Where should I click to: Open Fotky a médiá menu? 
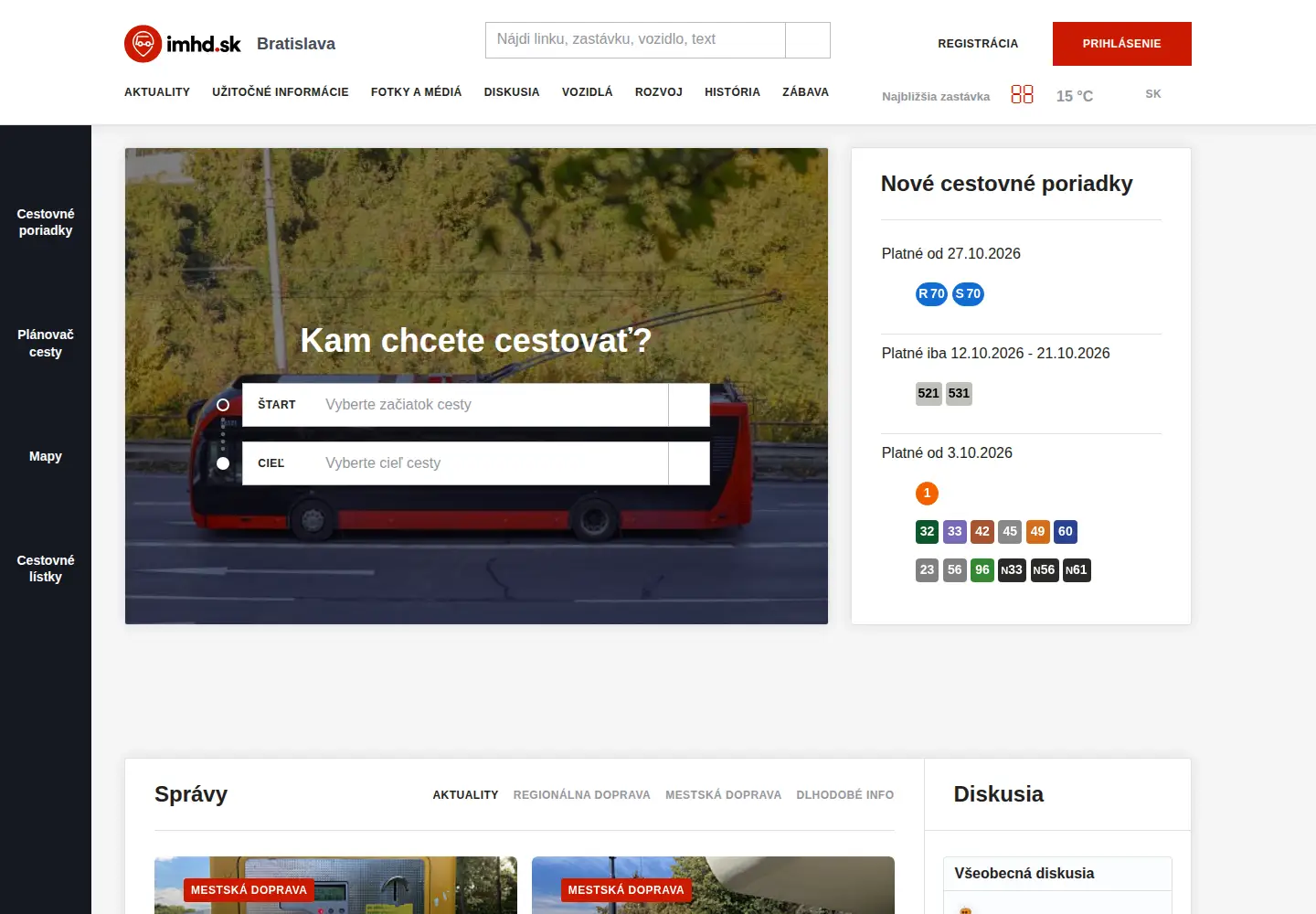point(416,92)
